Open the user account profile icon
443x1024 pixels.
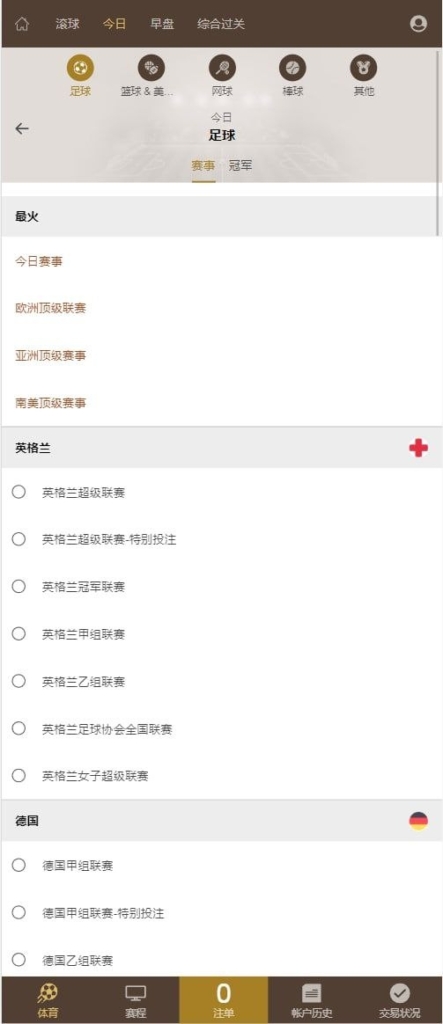point(418,24)
